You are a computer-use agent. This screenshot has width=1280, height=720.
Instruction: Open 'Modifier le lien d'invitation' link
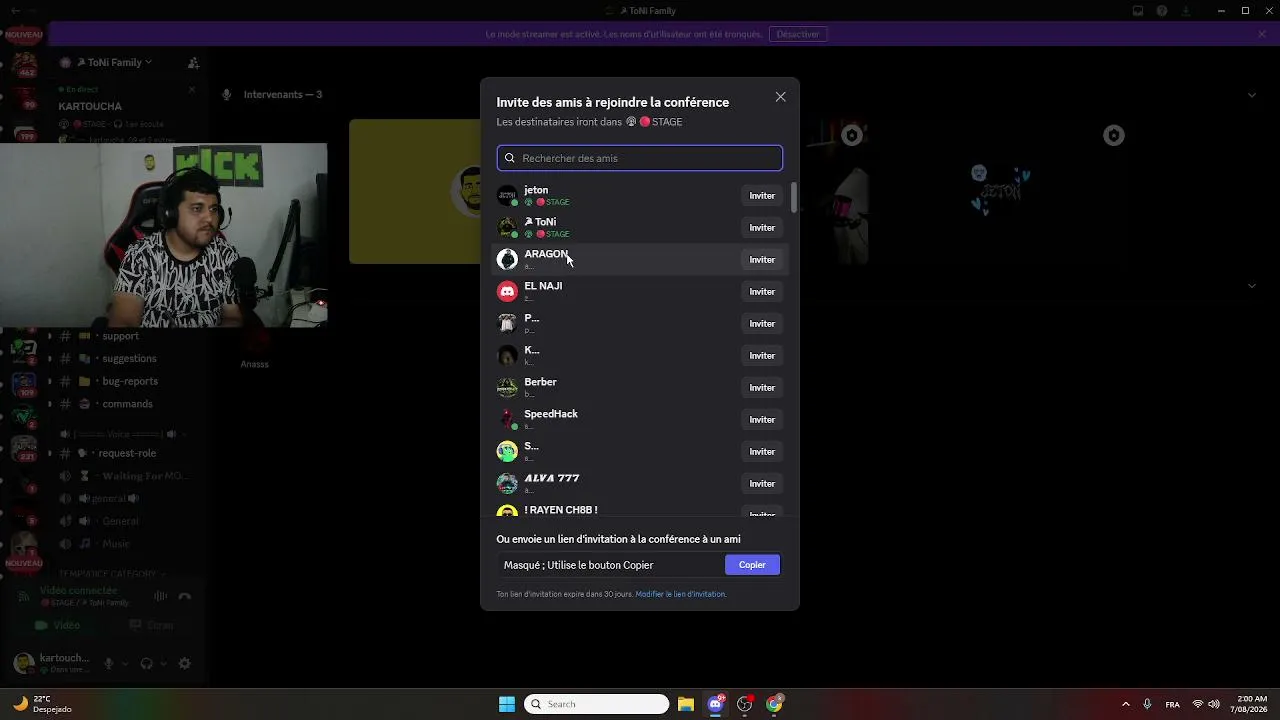tap(680, 594)
